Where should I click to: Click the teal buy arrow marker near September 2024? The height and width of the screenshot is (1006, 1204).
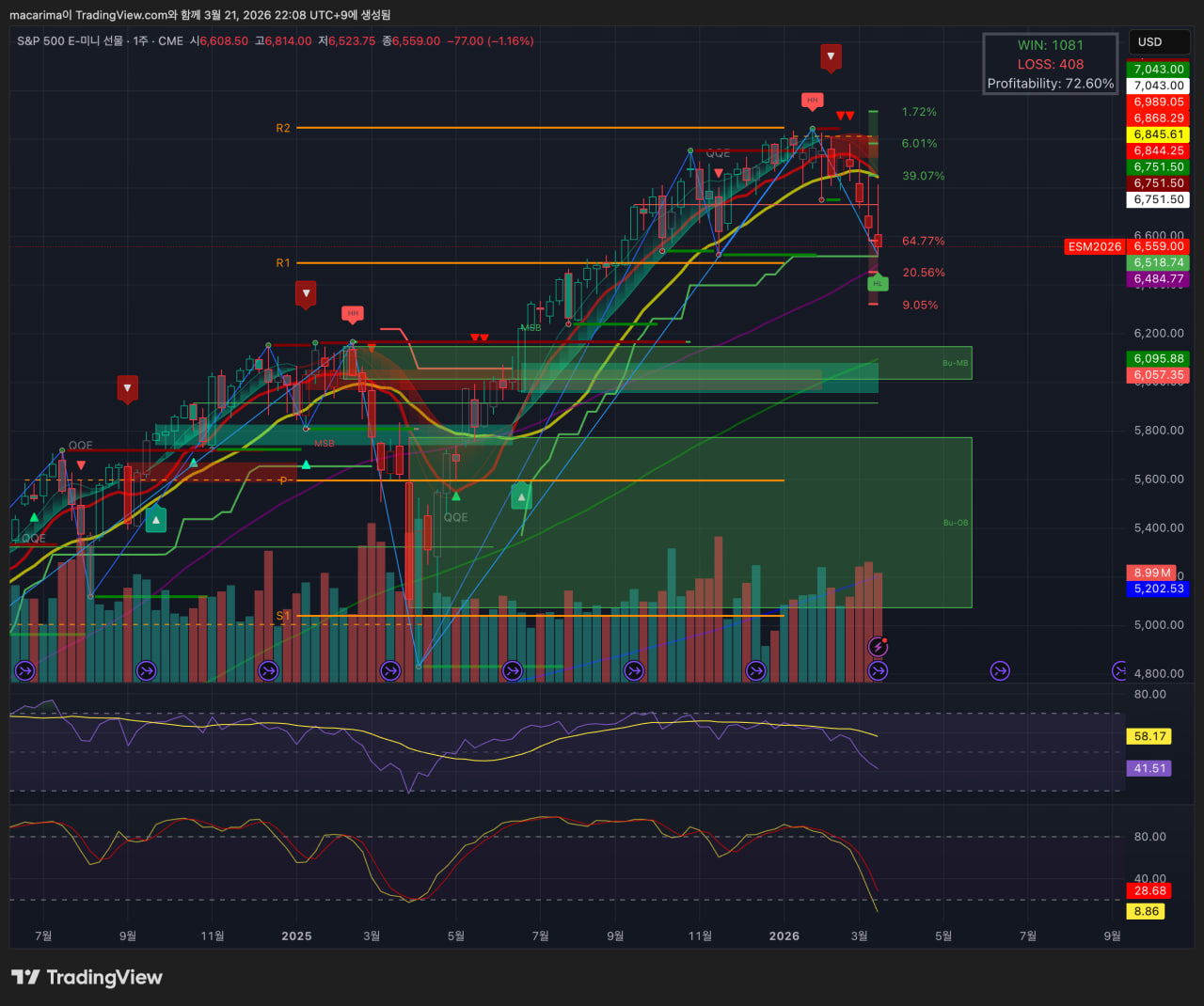[156, 519]
